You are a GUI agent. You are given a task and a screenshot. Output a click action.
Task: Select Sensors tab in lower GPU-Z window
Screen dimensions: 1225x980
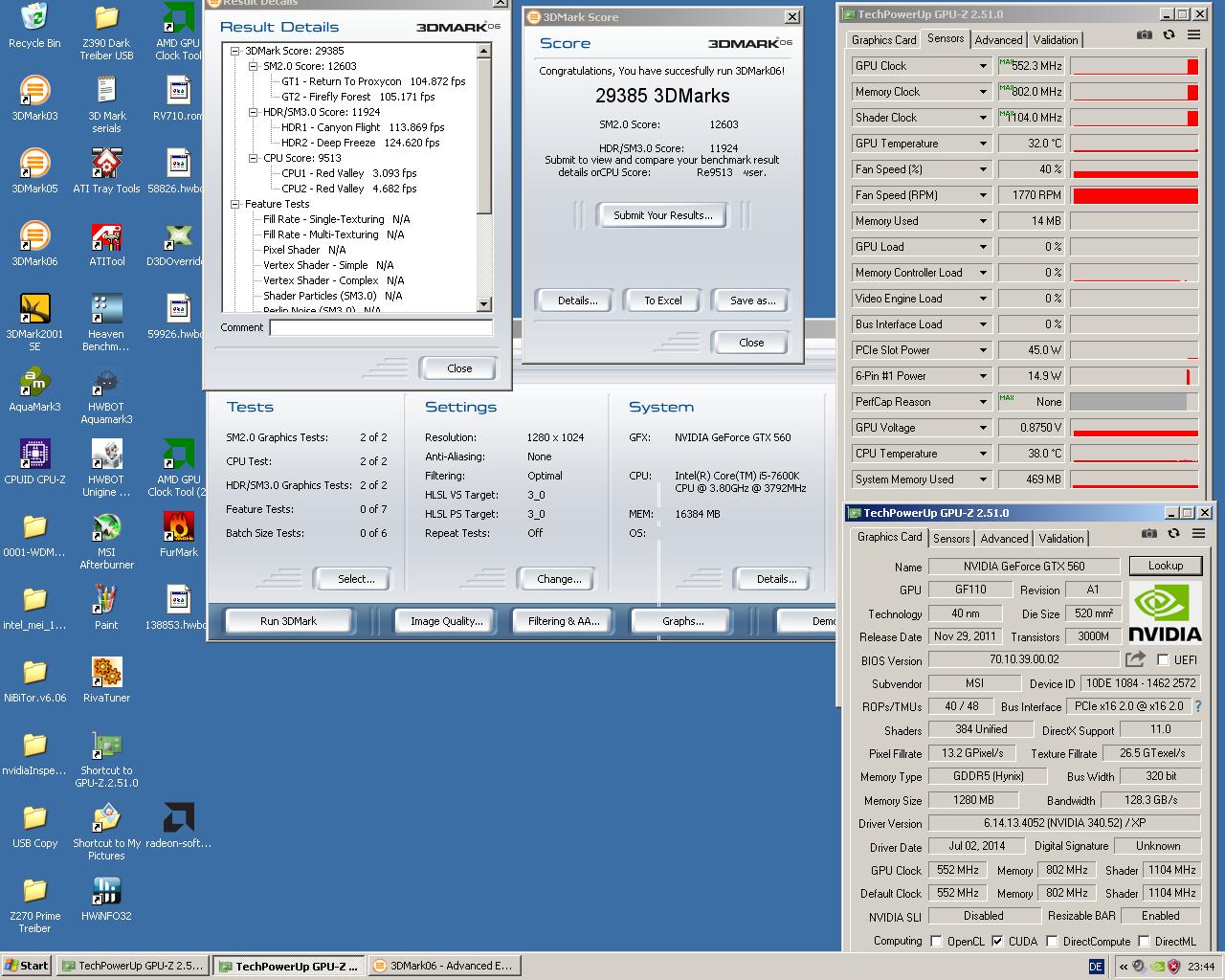tap(951, 539)
